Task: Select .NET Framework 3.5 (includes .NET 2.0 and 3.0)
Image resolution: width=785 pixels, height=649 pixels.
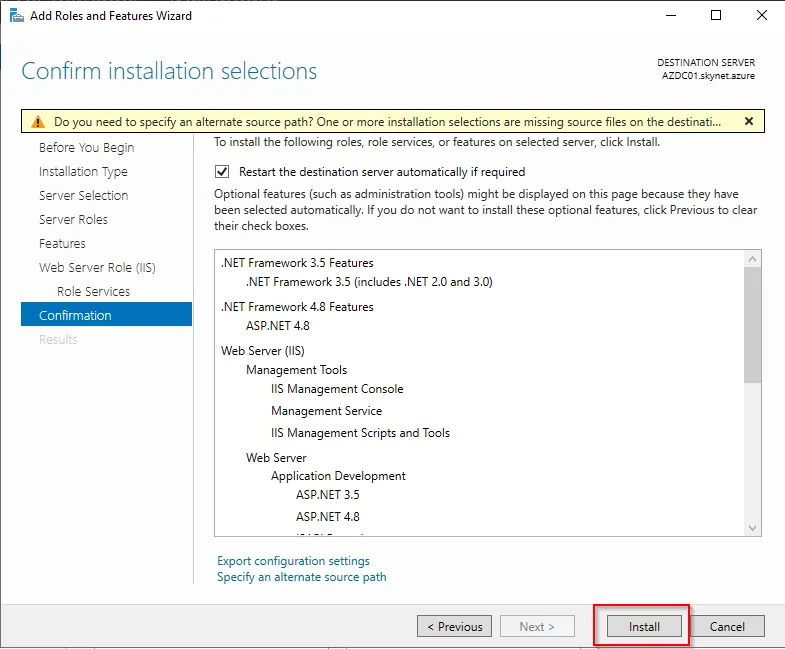Action: pyautogui.click(x=369, y=282)
